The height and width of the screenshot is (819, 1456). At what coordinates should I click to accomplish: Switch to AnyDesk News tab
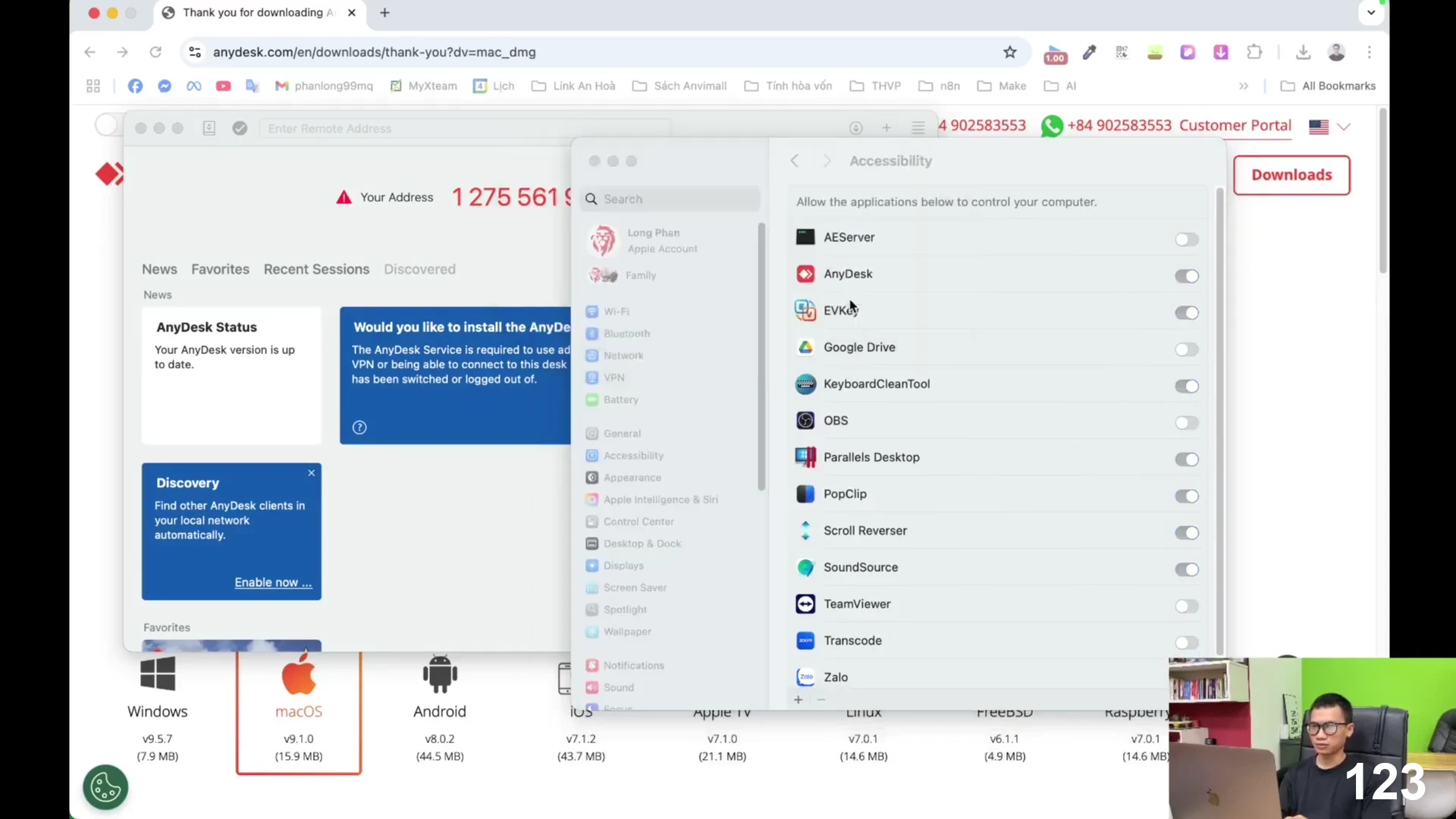point(159,269)
